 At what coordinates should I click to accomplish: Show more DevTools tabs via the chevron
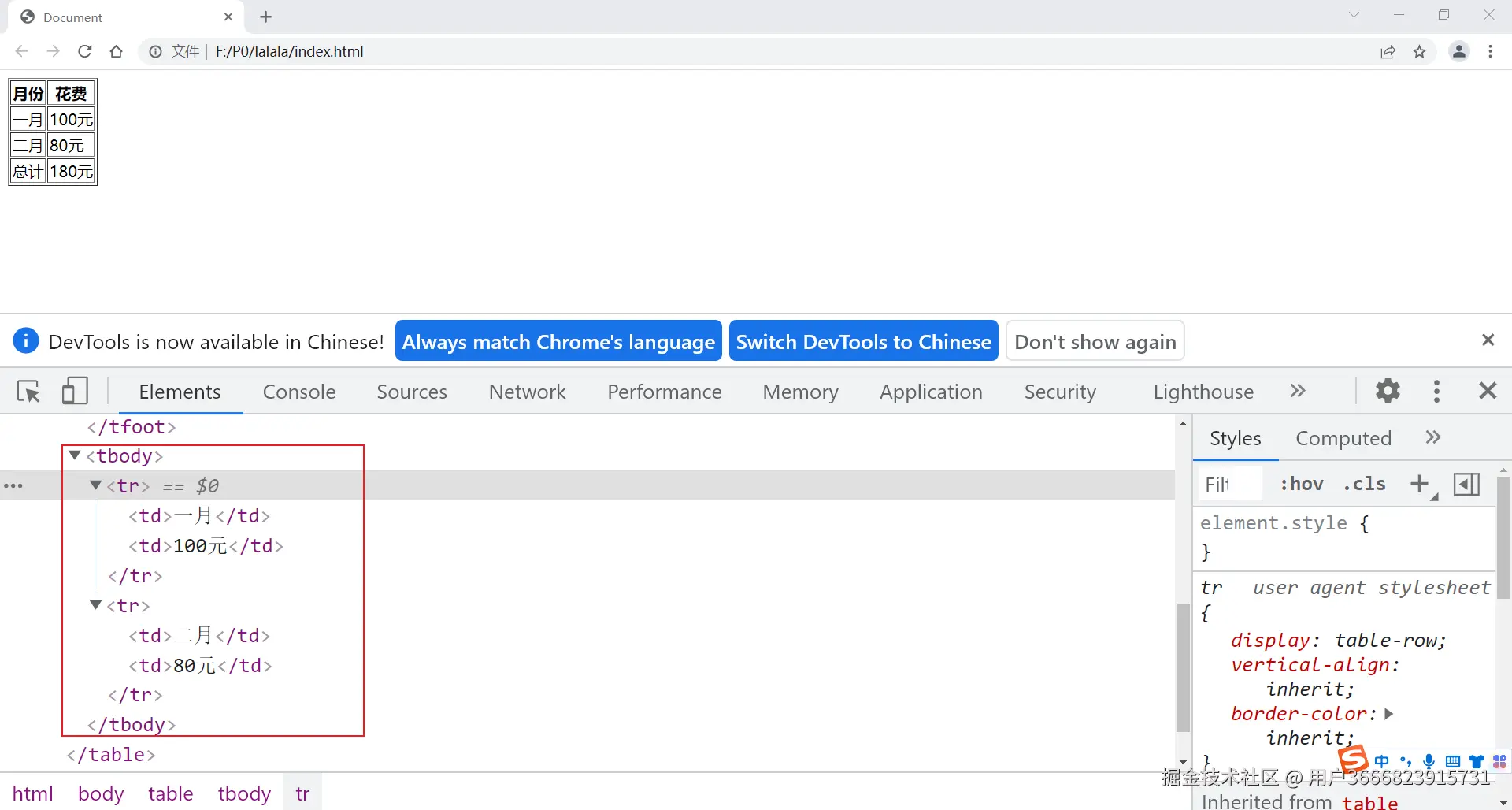tap(1298, 391)
